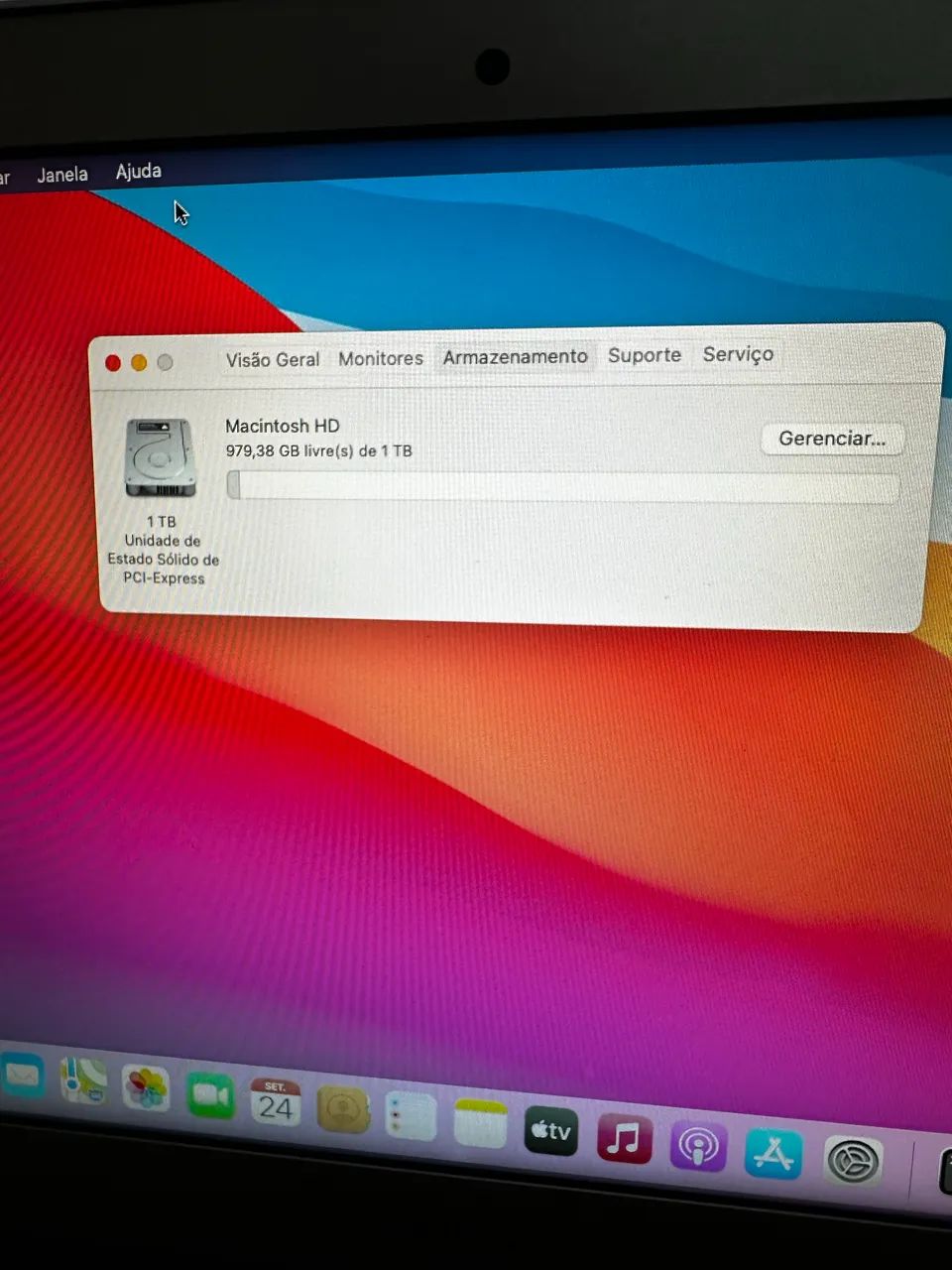The image size is (952, 1270).
Task: Click the Unidade de Estado Sólido label
Action: pyautogui.click(x=164, y=560)
